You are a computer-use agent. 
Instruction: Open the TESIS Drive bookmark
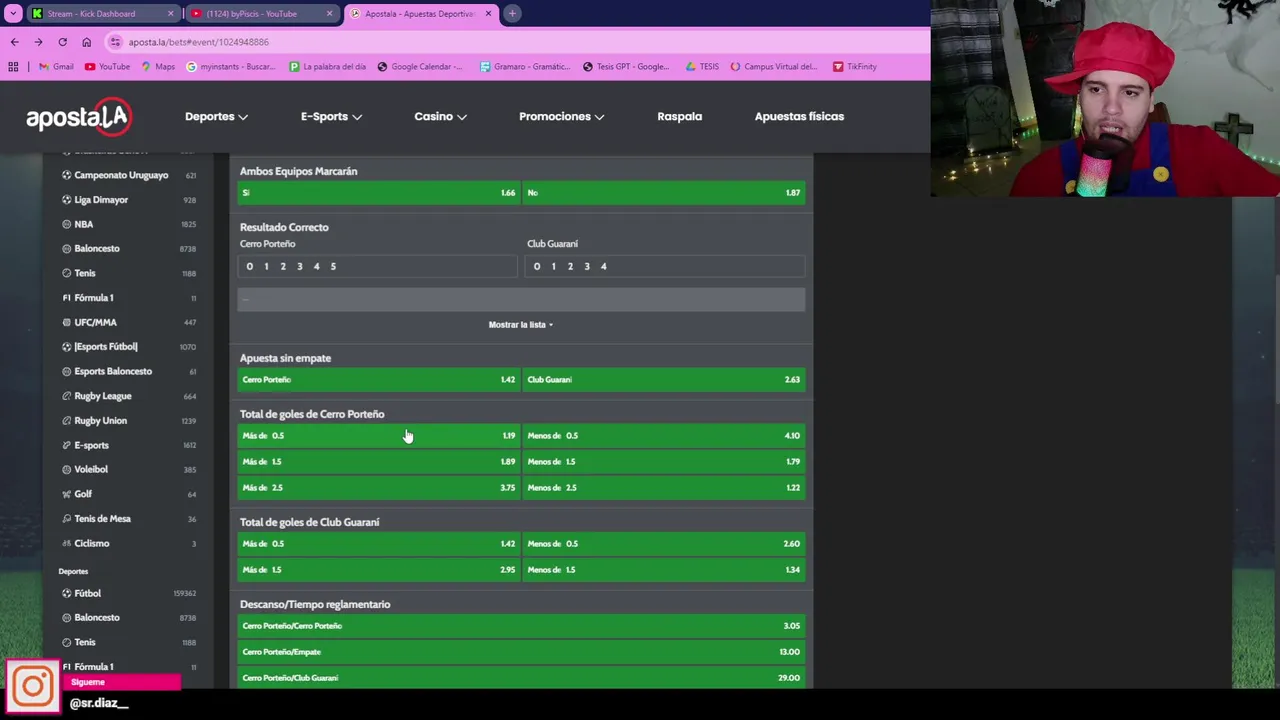click(x=702, y=67)
